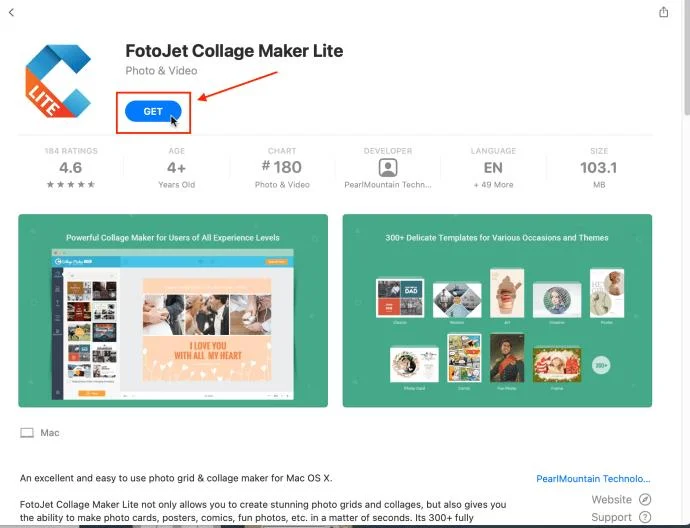Open the PearlMountain Technolo... developer link

(593, 479)
